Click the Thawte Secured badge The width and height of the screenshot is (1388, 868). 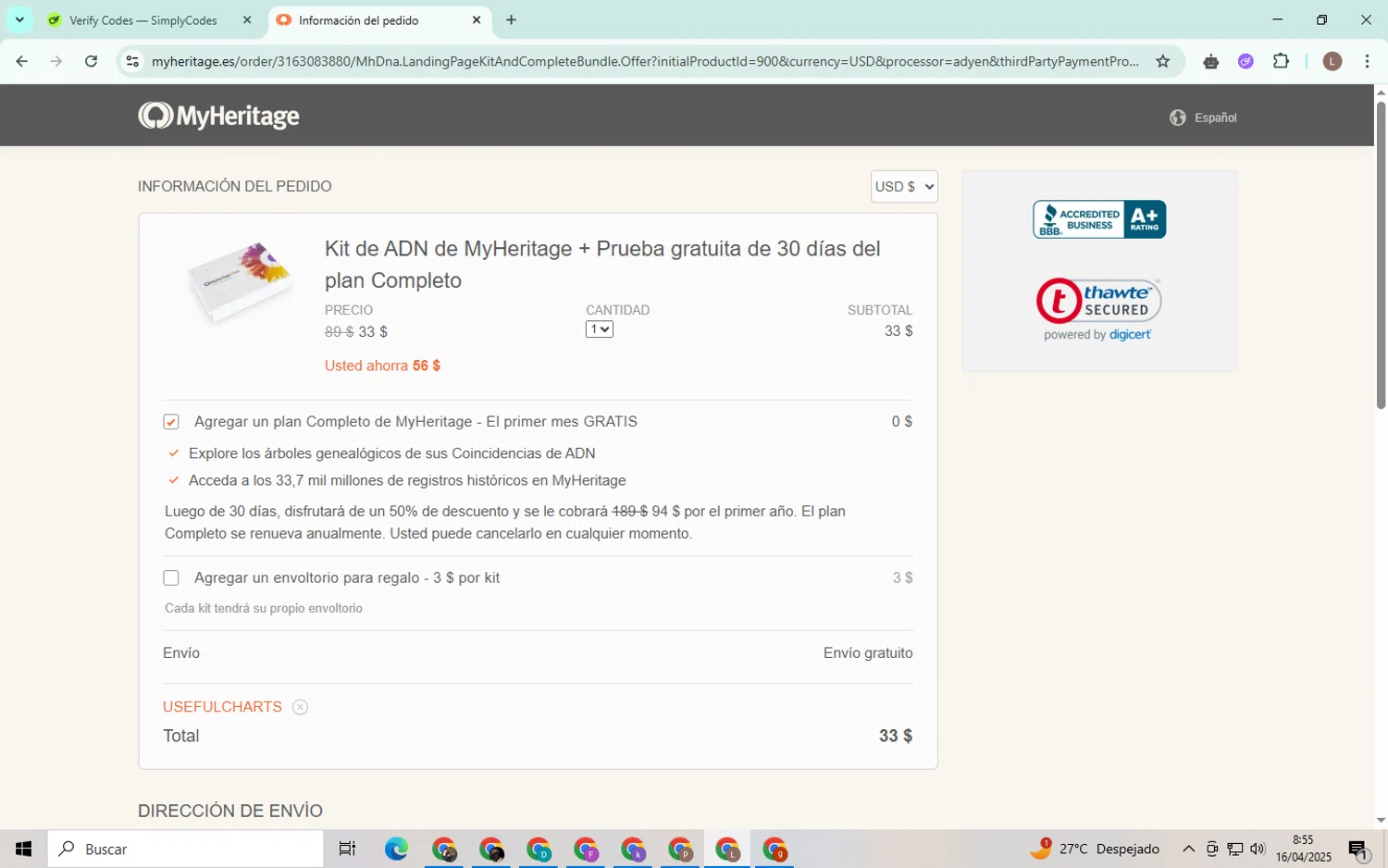click(1098, 310)
